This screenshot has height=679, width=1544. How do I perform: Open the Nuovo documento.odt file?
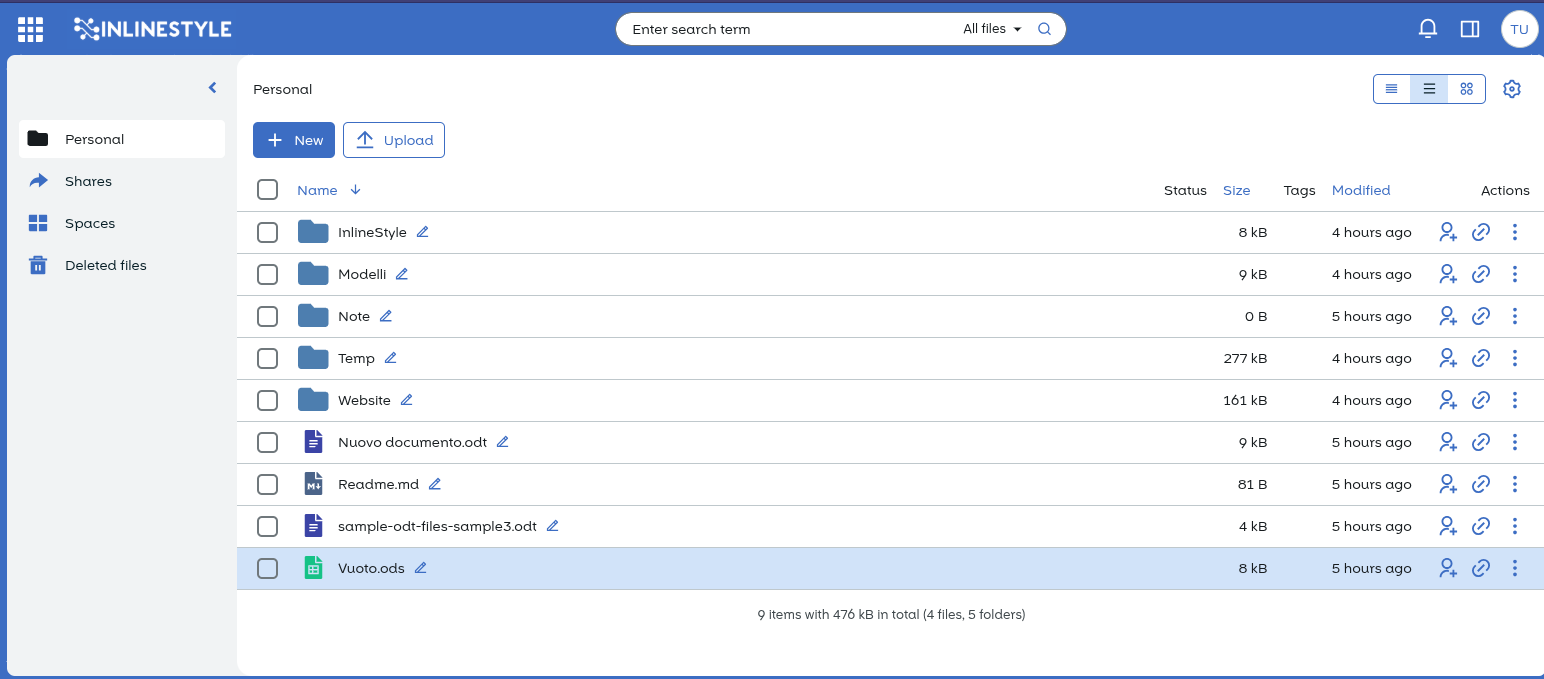412,442
